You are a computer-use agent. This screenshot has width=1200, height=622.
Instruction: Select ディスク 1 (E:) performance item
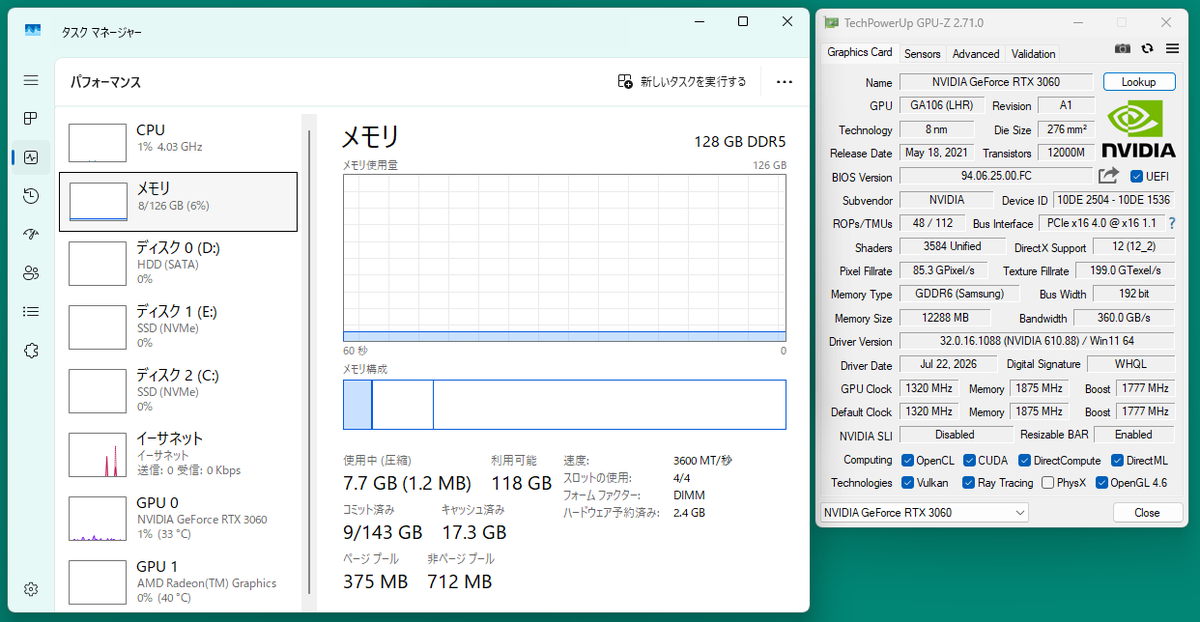pos(178,327)
